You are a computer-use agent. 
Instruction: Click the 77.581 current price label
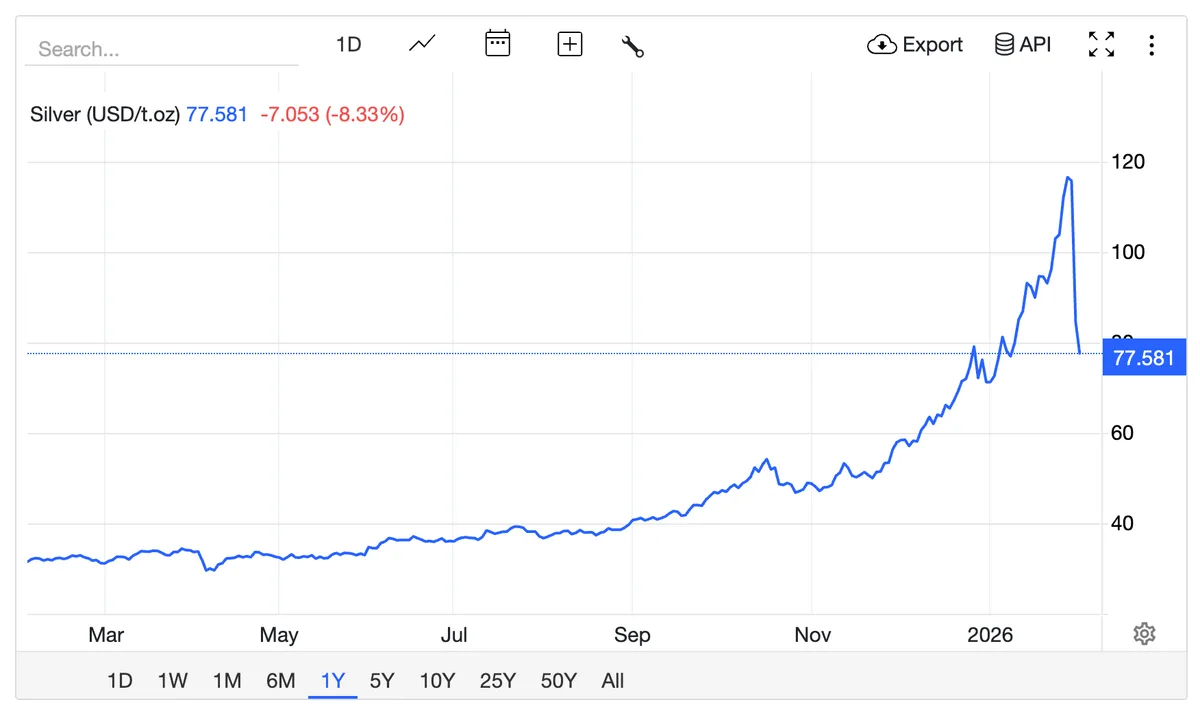click(1144, 358)
